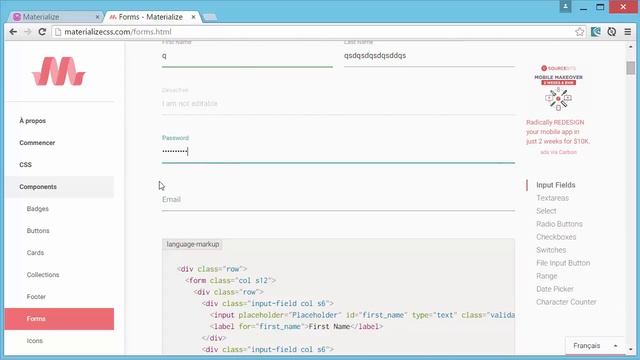Go back with the browser back arrow
This screenshot has height=360, width=640.
[13, 32]
